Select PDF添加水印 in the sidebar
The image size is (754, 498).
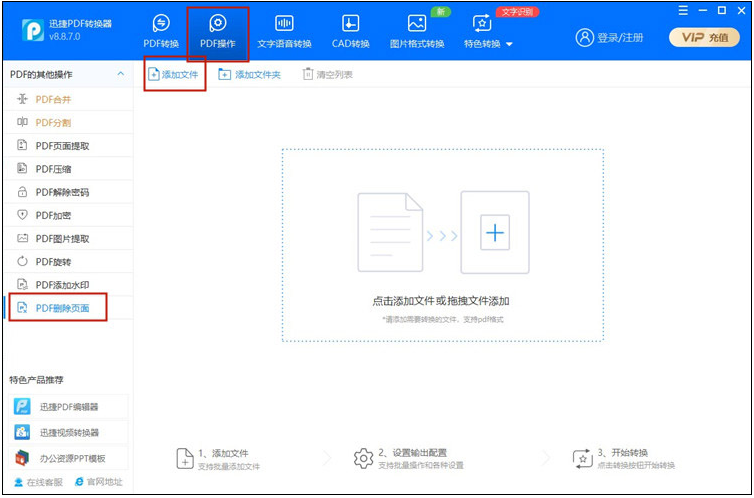[x=67, y=285]
